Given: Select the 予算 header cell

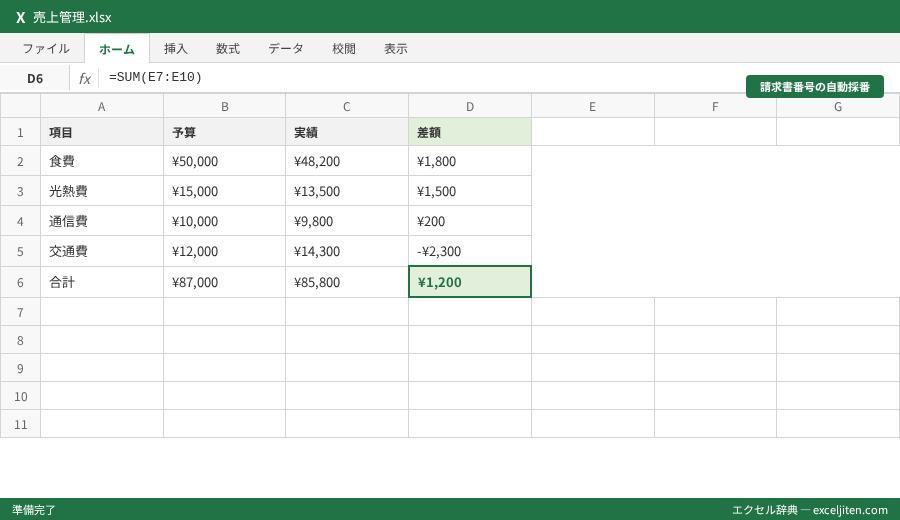Looking at the screenshot, I should click(224, 133).
